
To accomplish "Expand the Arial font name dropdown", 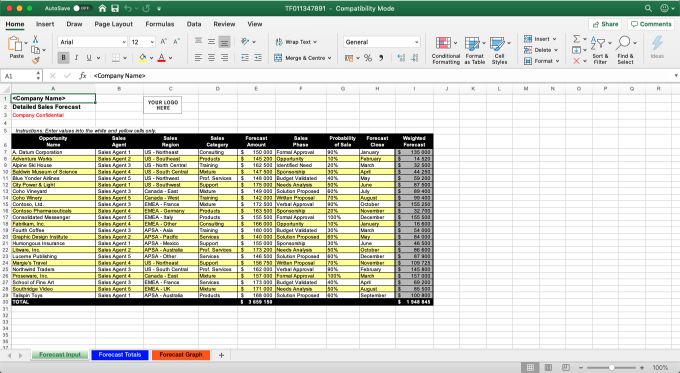I will [124, 42].
